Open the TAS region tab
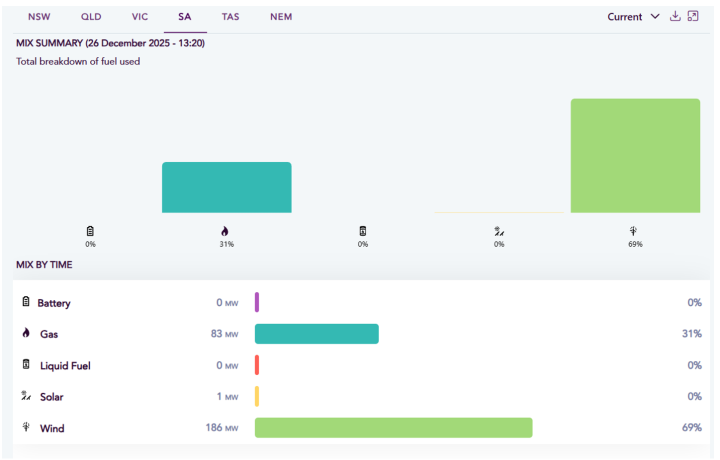The image size is (720, 460). point(230,17)
